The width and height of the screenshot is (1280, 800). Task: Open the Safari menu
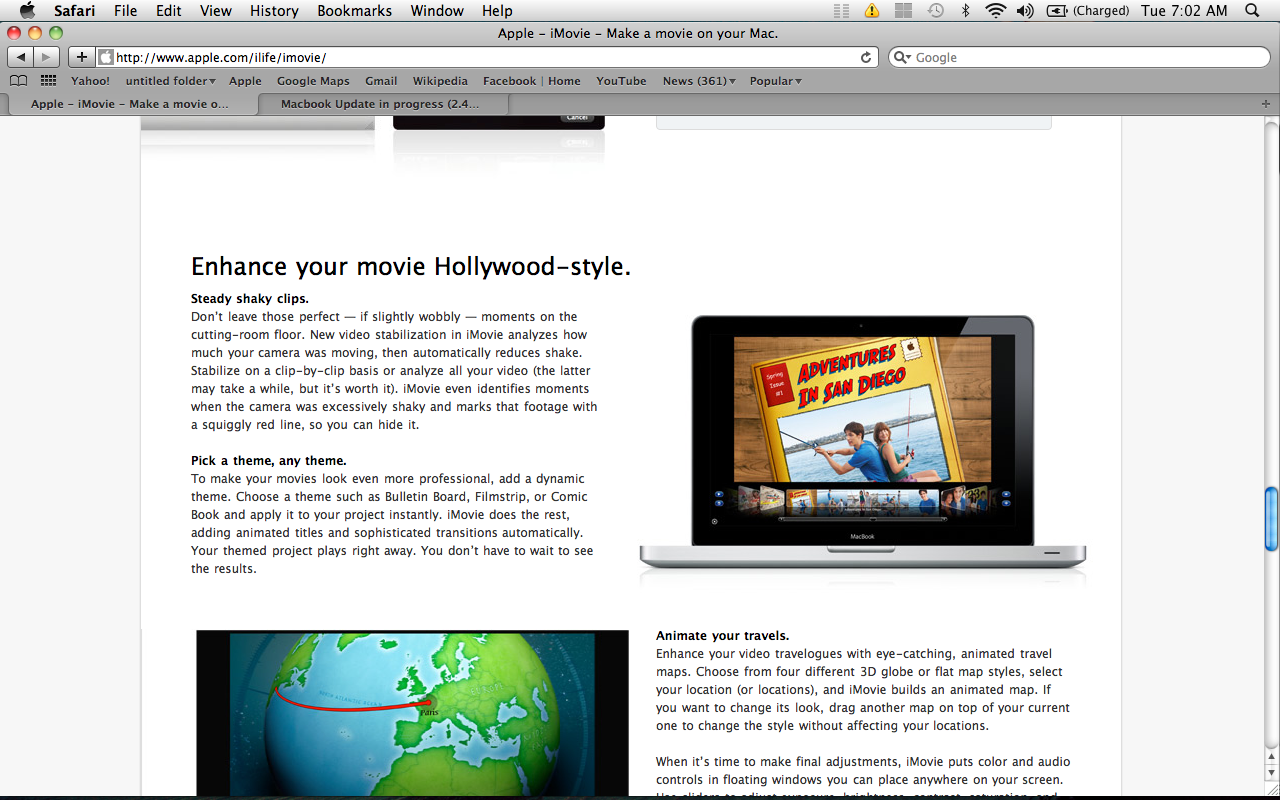[x=75, y=11]
